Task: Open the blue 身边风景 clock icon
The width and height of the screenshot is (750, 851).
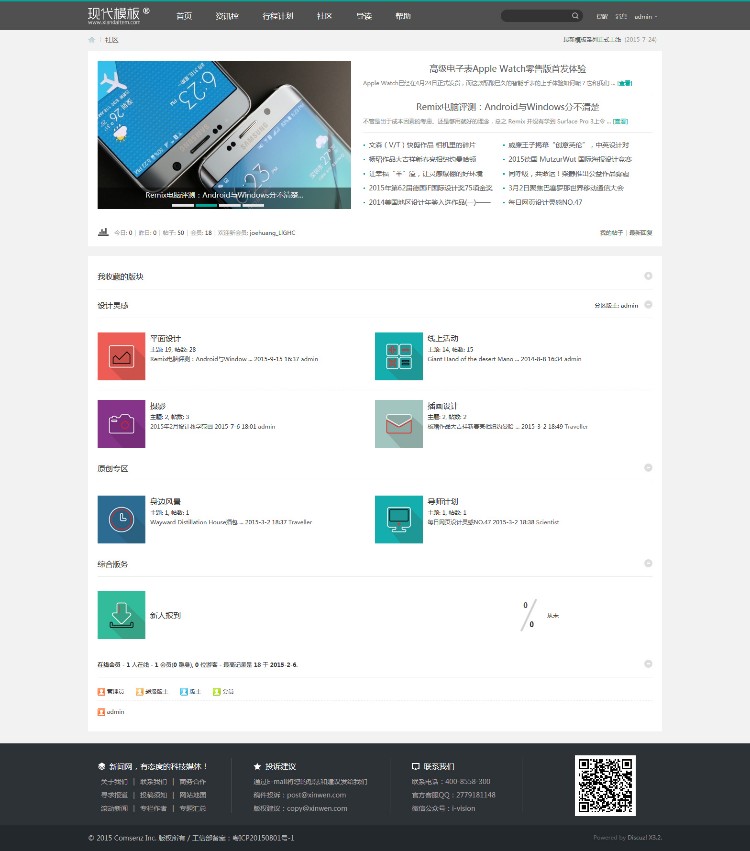Action: [122, 519]
